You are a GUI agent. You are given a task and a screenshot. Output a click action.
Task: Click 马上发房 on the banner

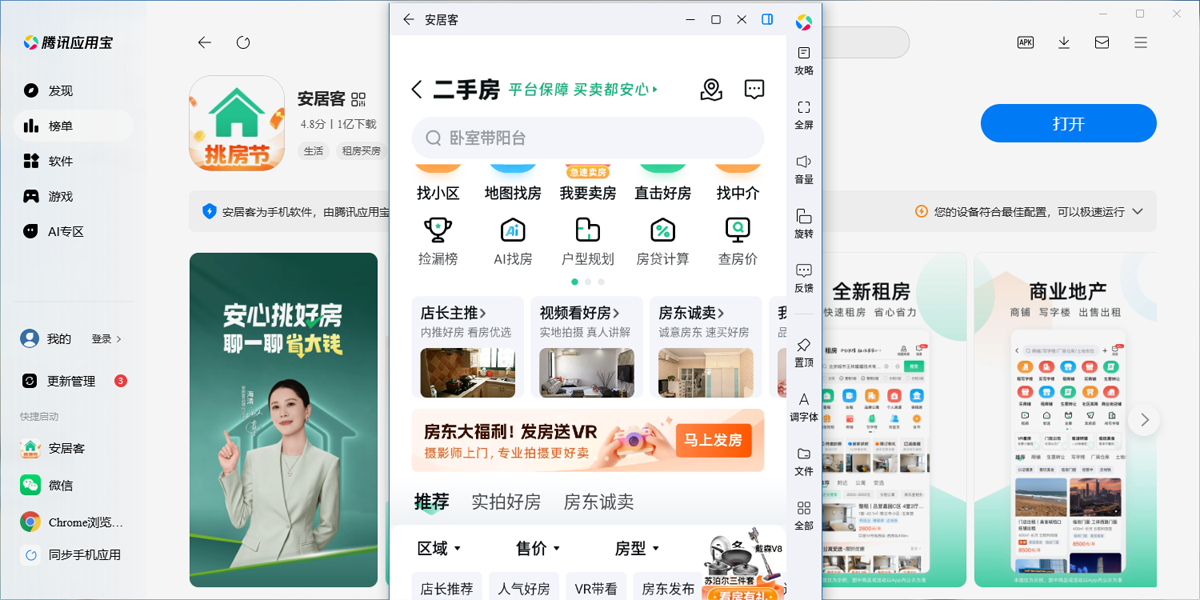[x=713, y=440]
